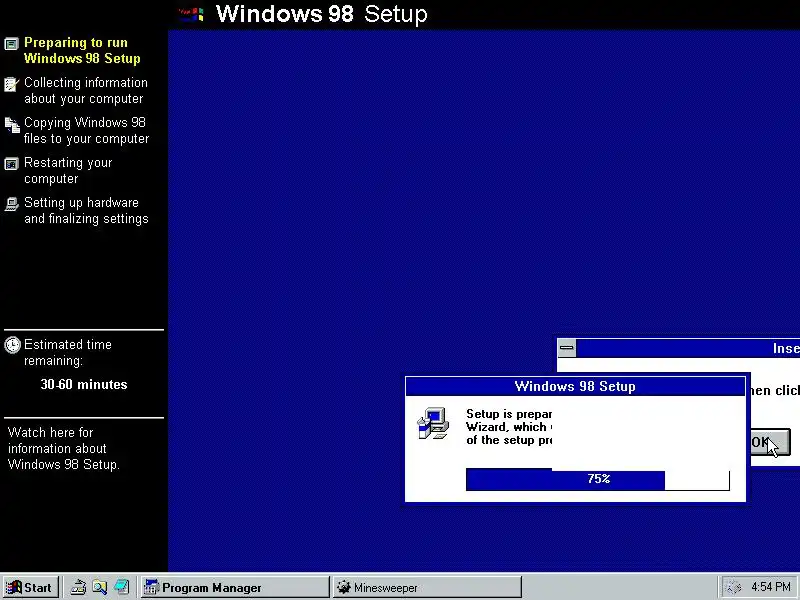
Task: Click "Restarting your computer" step text
Action: tap(68, 170)
